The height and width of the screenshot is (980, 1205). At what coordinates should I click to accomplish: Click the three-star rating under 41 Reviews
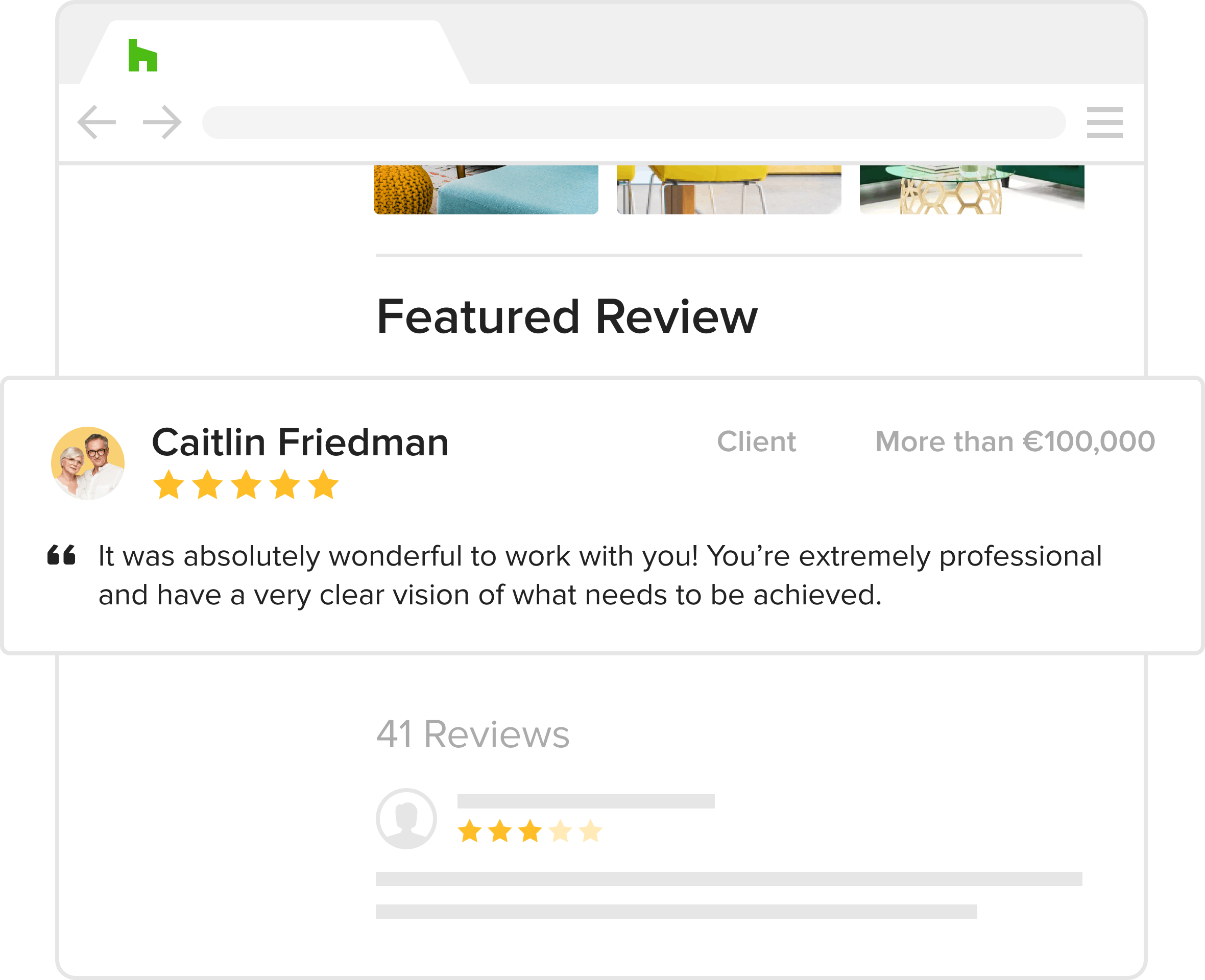[x=529, y=831]
